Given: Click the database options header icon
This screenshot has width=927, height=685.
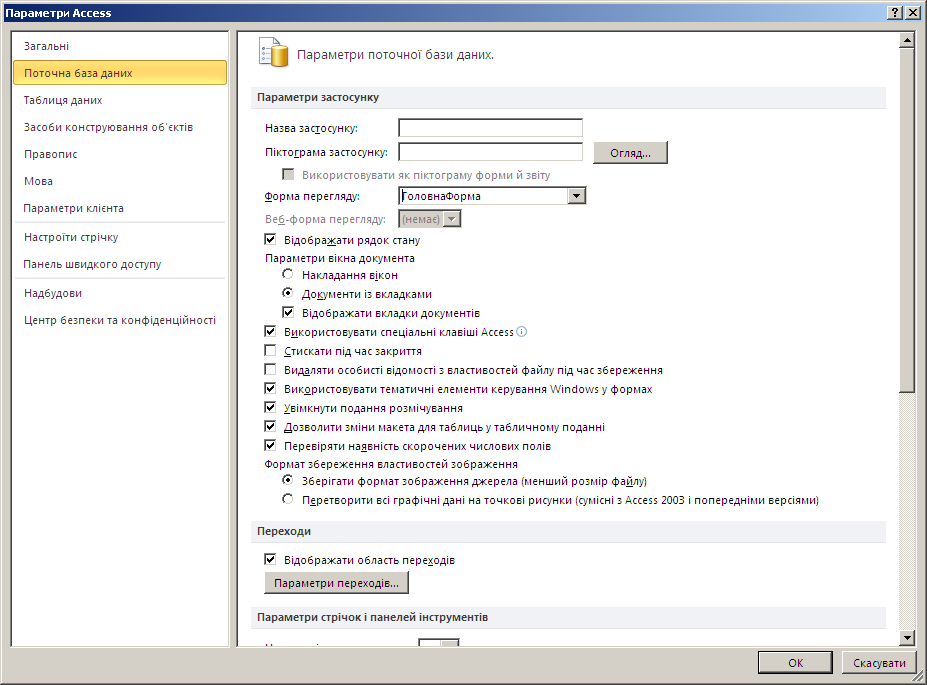Looking at the screenshot, I should point(273,53).
